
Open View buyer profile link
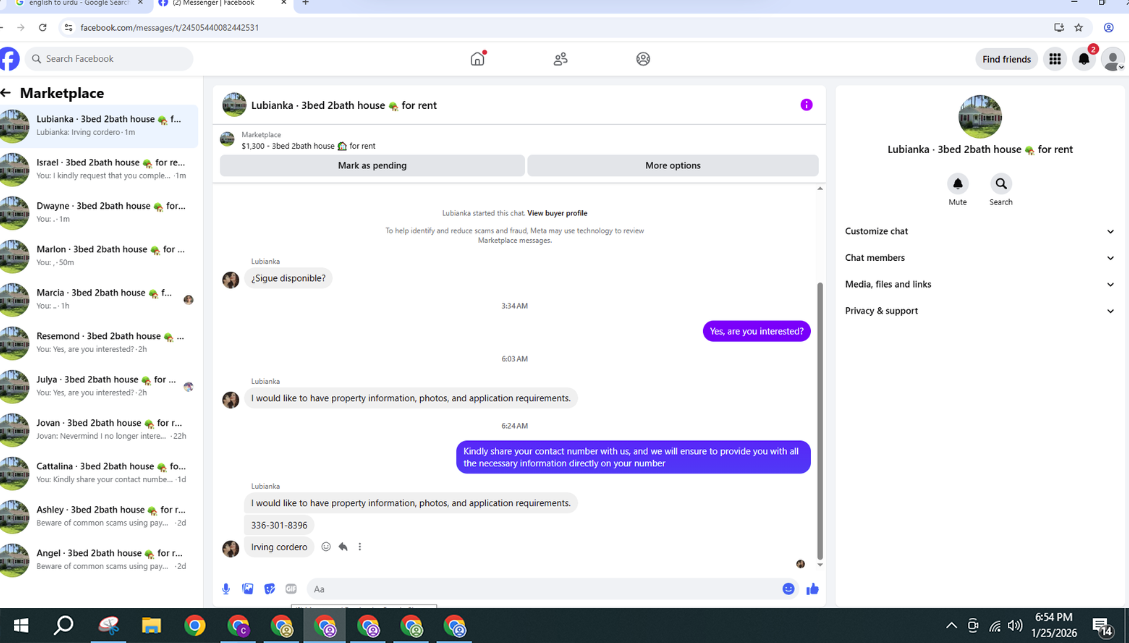coord(557,213)
